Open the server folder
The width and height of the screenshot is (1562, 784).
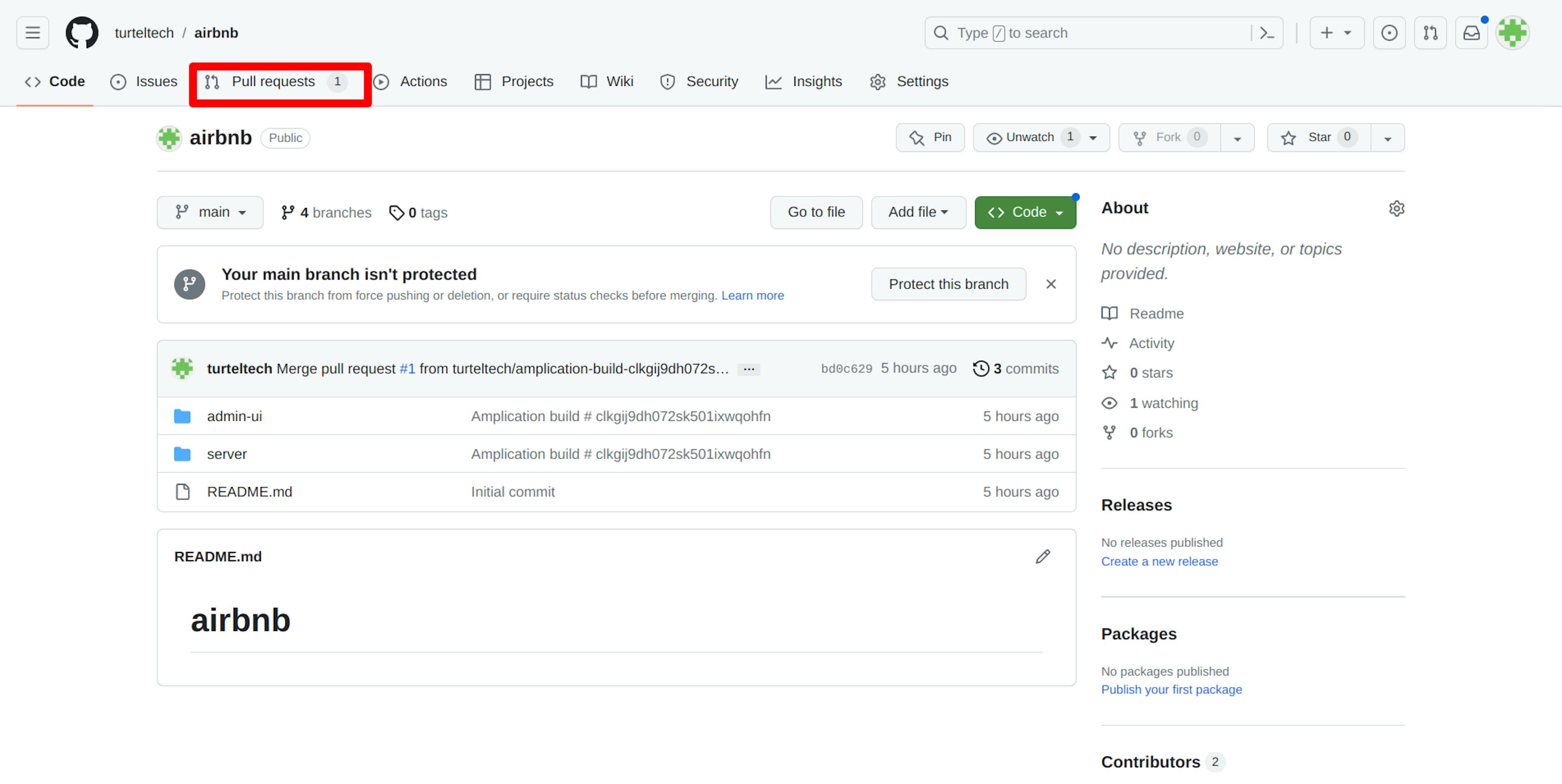pyautogui.click(x=227, y=454)
